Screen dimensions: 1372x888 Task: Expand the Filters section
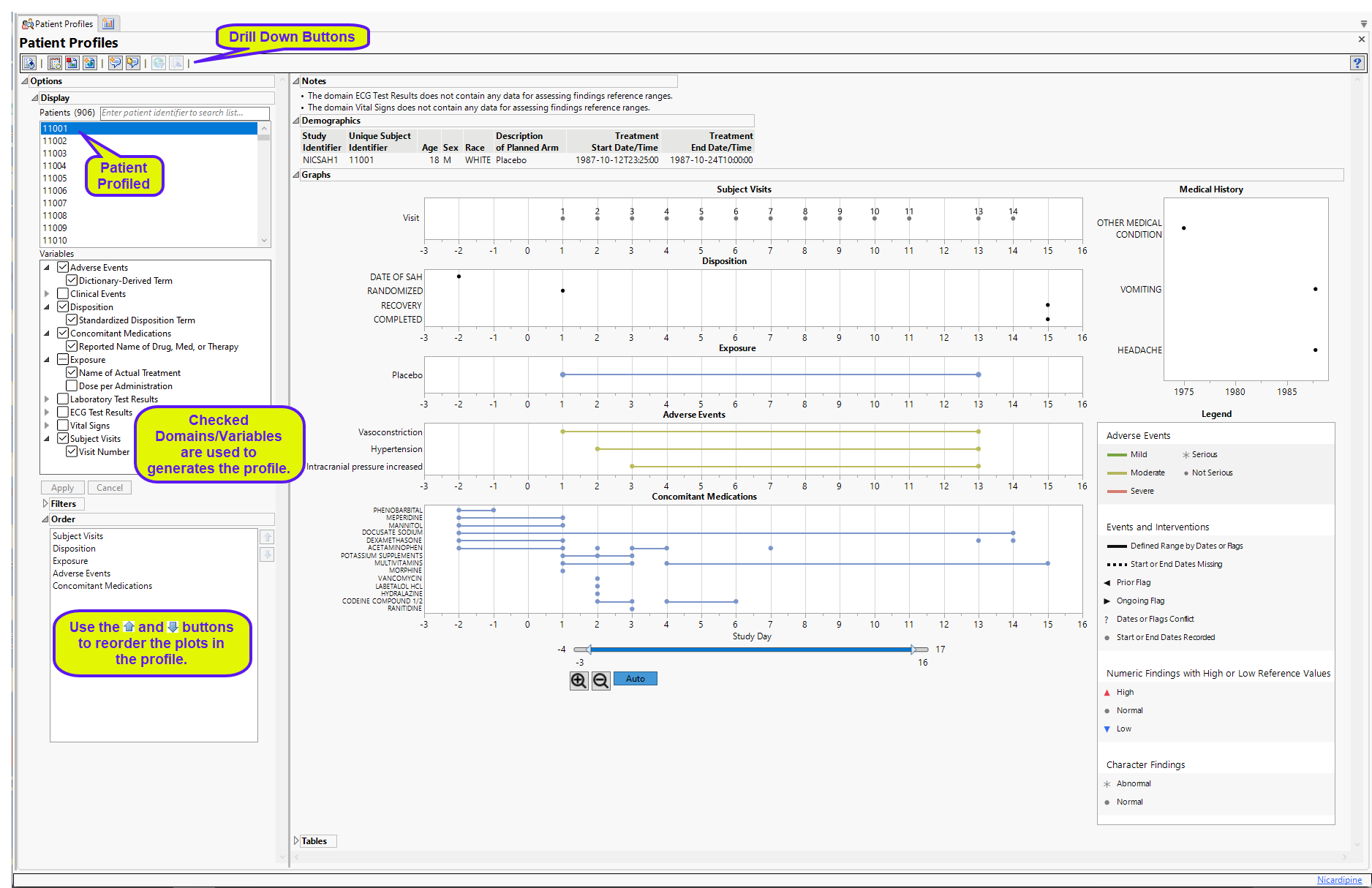pos(45,504)
